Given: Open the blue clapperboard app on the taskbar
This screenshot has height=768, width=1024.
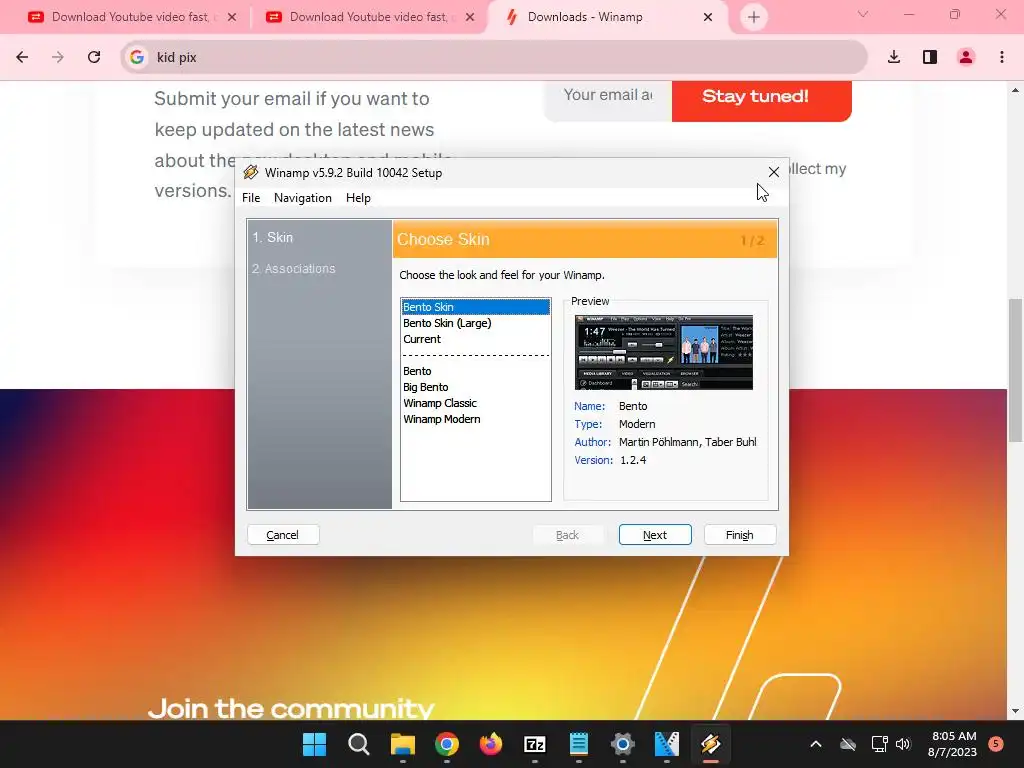Looking at the screenshot, I should click(x=667, y=744).
